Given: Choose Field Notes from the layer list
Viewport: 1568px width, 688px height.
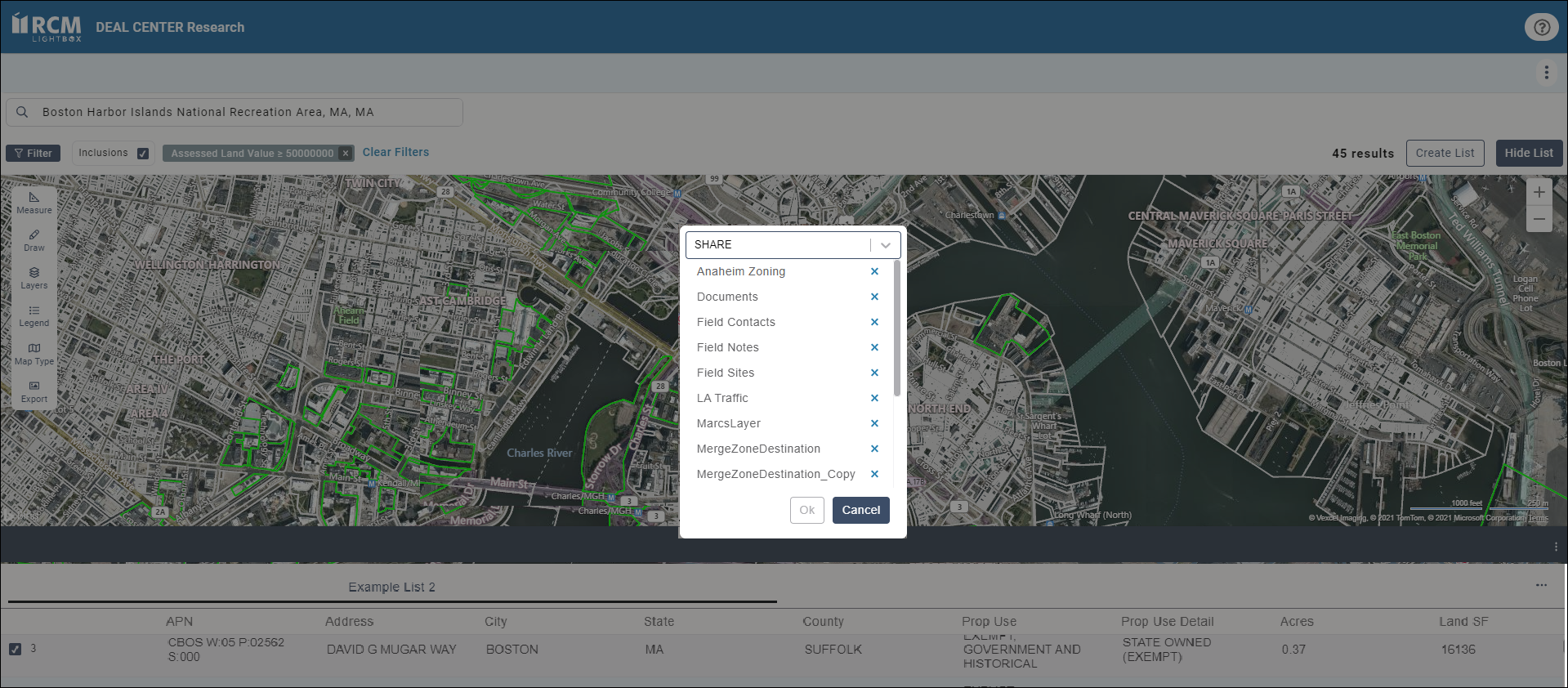Looking at the screenshot, I should tap(727, 347).
